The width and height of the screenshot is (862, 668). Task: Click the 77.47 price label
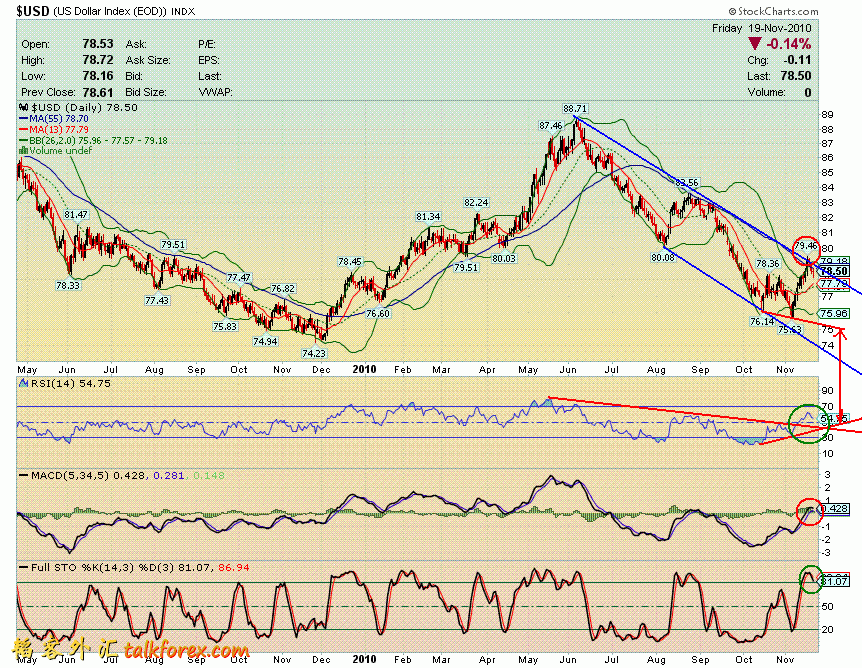239,278
